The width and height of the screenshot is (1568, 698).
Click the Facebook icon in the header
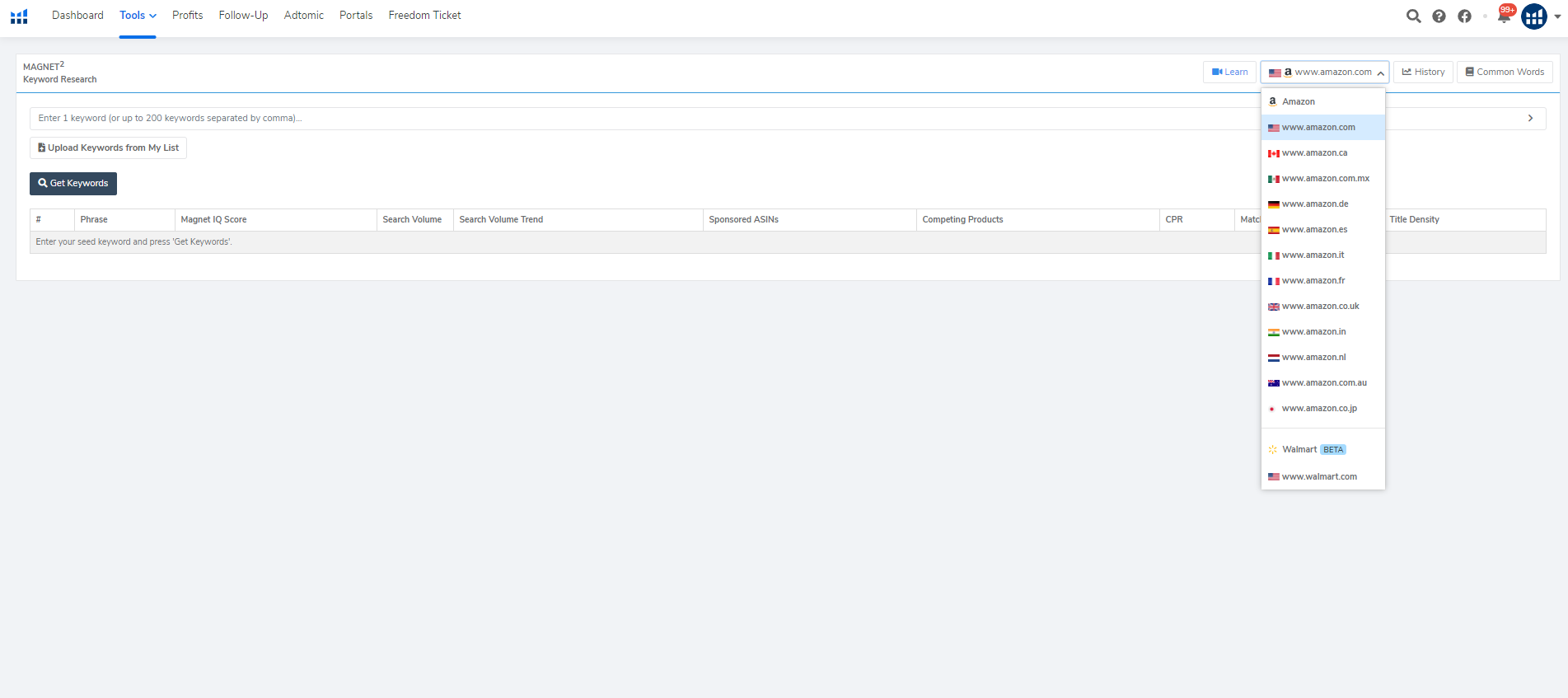pyautogui.click(x=1464, y=16)
